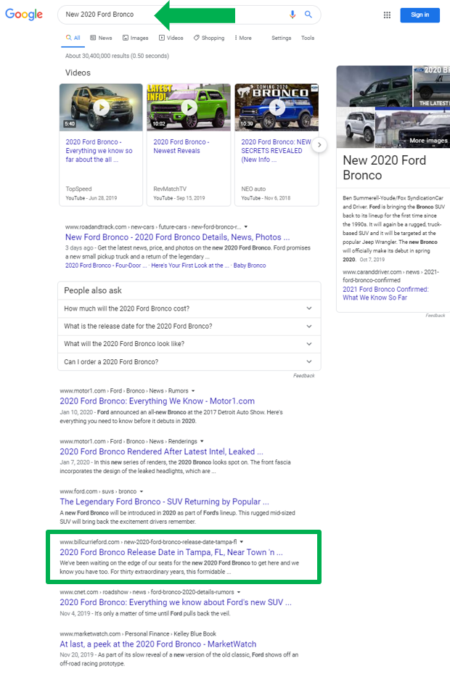
Task: Switch to the News tab
Action: coord(101,38)
